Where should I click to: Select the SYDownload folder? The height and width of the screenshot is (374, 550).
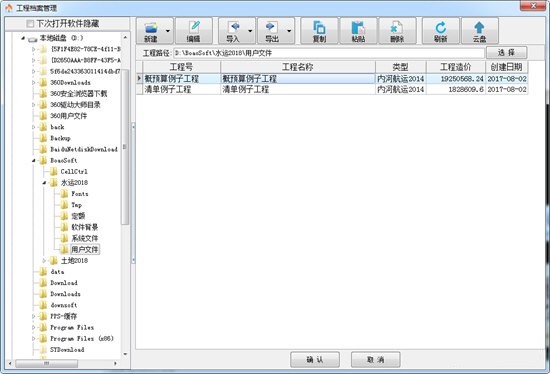67,350
